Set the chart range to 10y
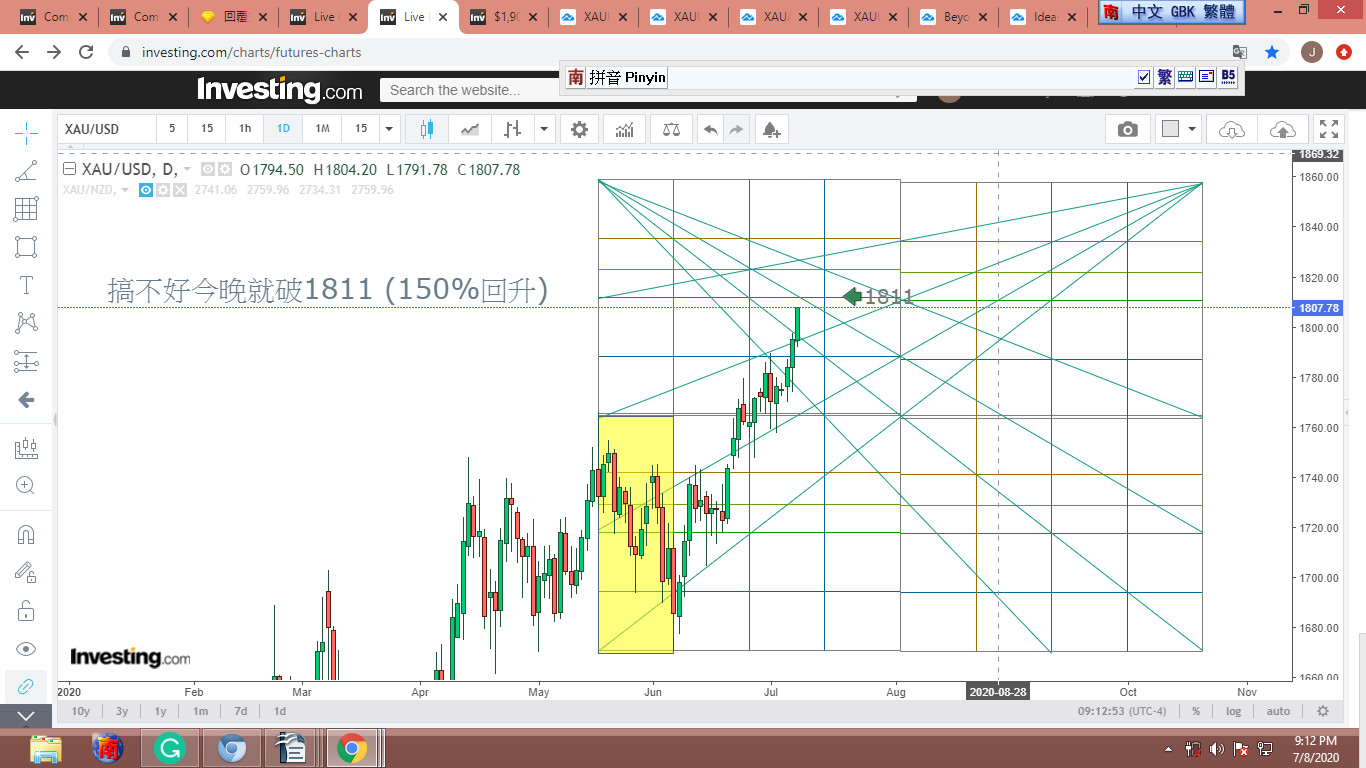 [x=81, y=711]
